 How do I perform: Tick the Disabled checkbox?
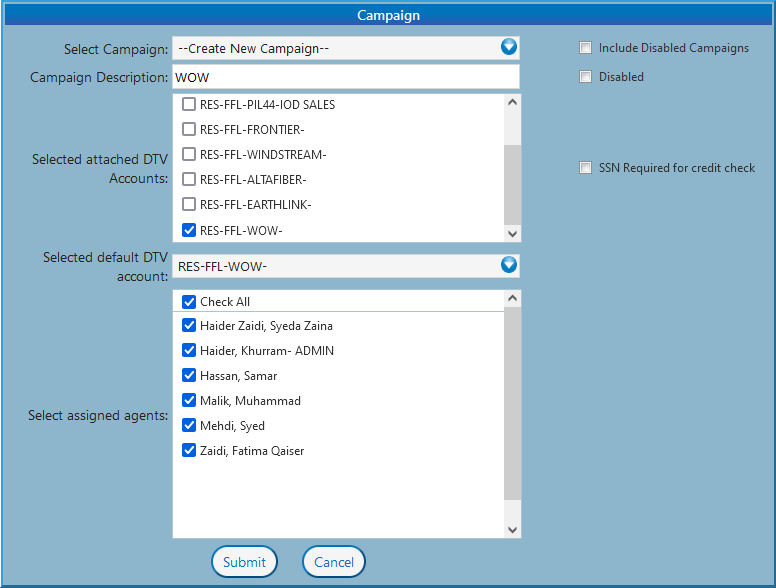tap(586, 77)
